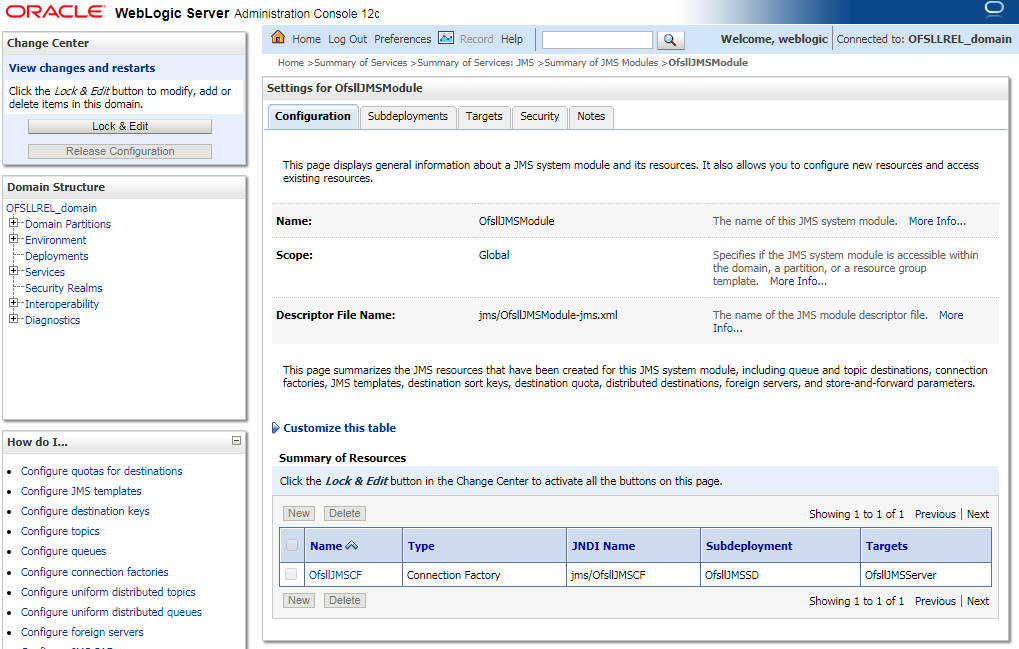Open Preferences from the toolbar
1019x649 pixels.
[402, 39]
